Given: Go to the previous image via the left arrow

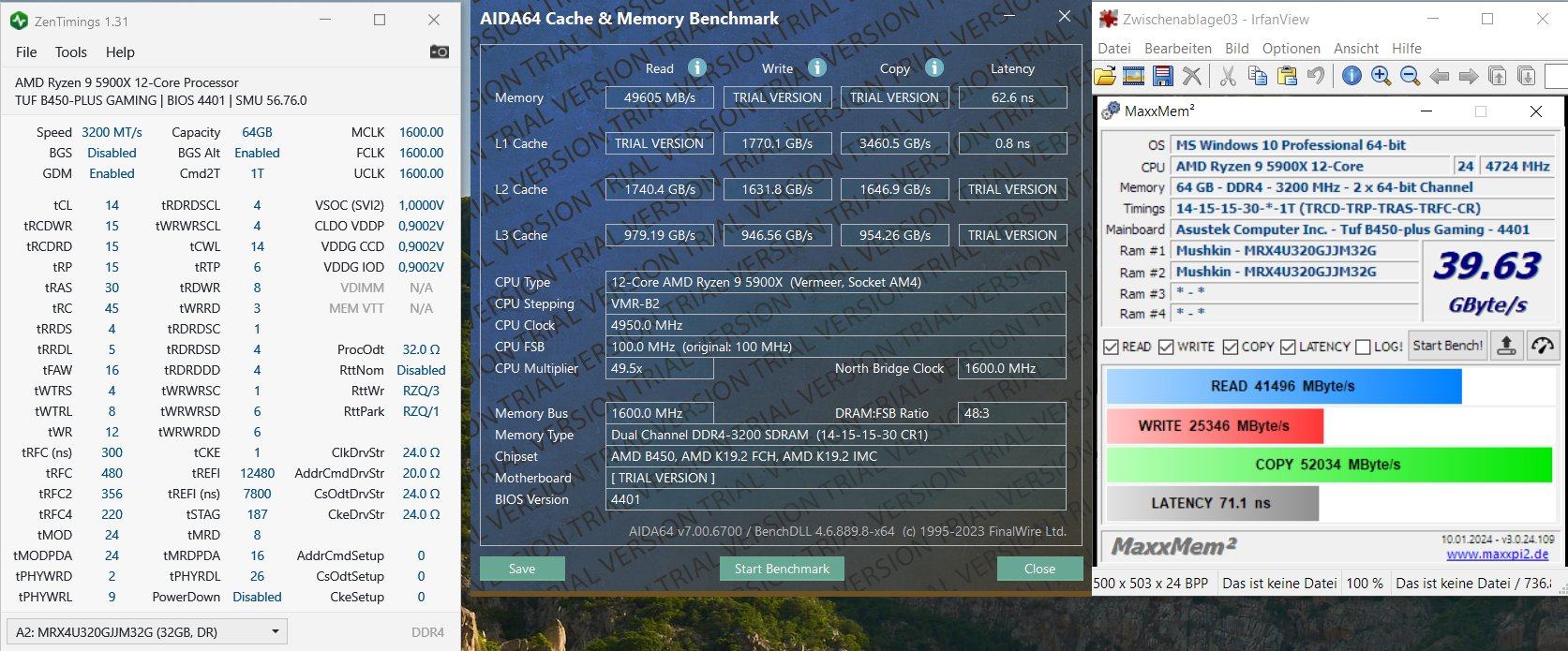Looking at the screenshot, I should pyautogui.click(x=1440, y=76).
